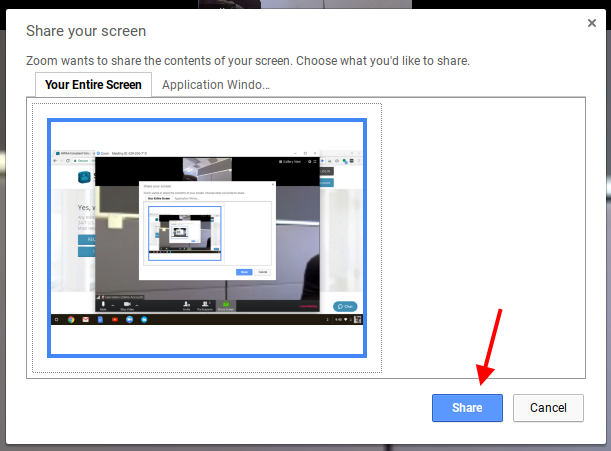
Task: Switch to the Application Window tab
Action: tap(216, 85)
